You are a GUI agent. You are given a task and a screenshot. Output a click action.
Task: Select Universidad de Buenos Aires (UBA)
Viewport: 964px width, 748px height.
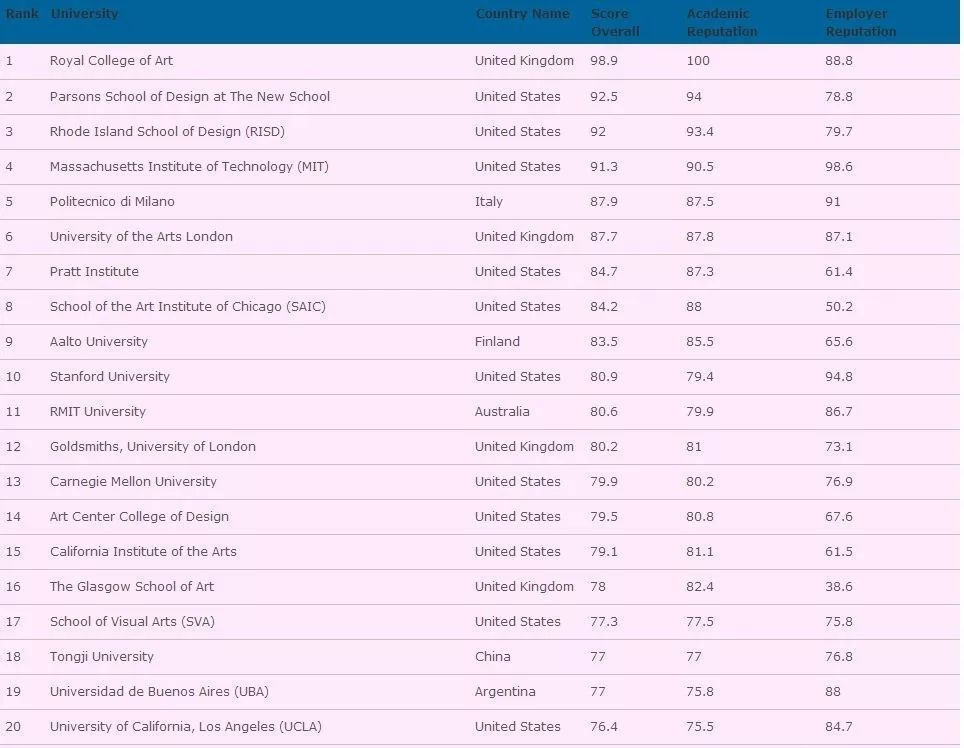tap(159, 692)
